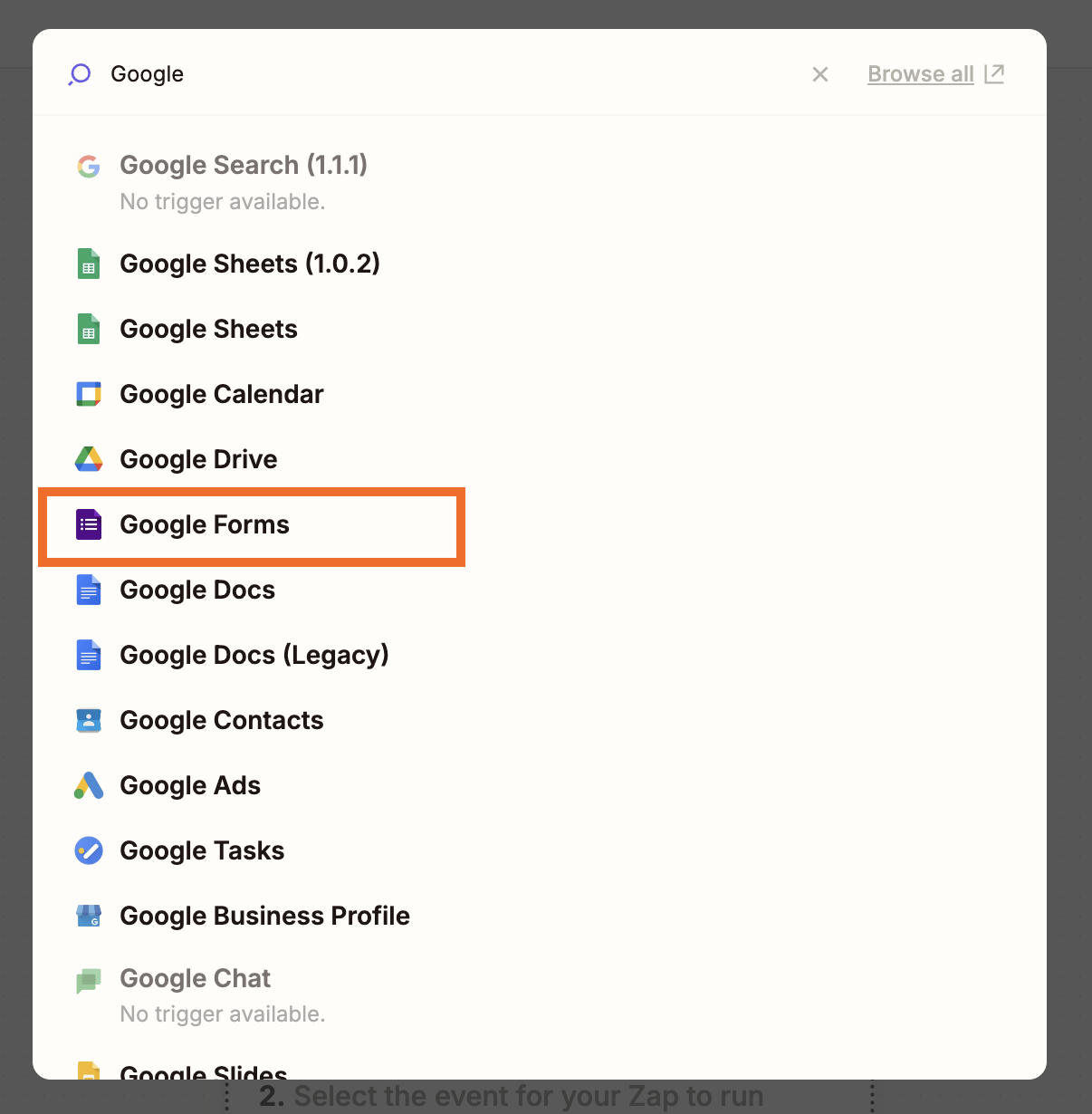Click the Google Docs icon
The image size is (1092, 1114).
click(x=89, y=590)
